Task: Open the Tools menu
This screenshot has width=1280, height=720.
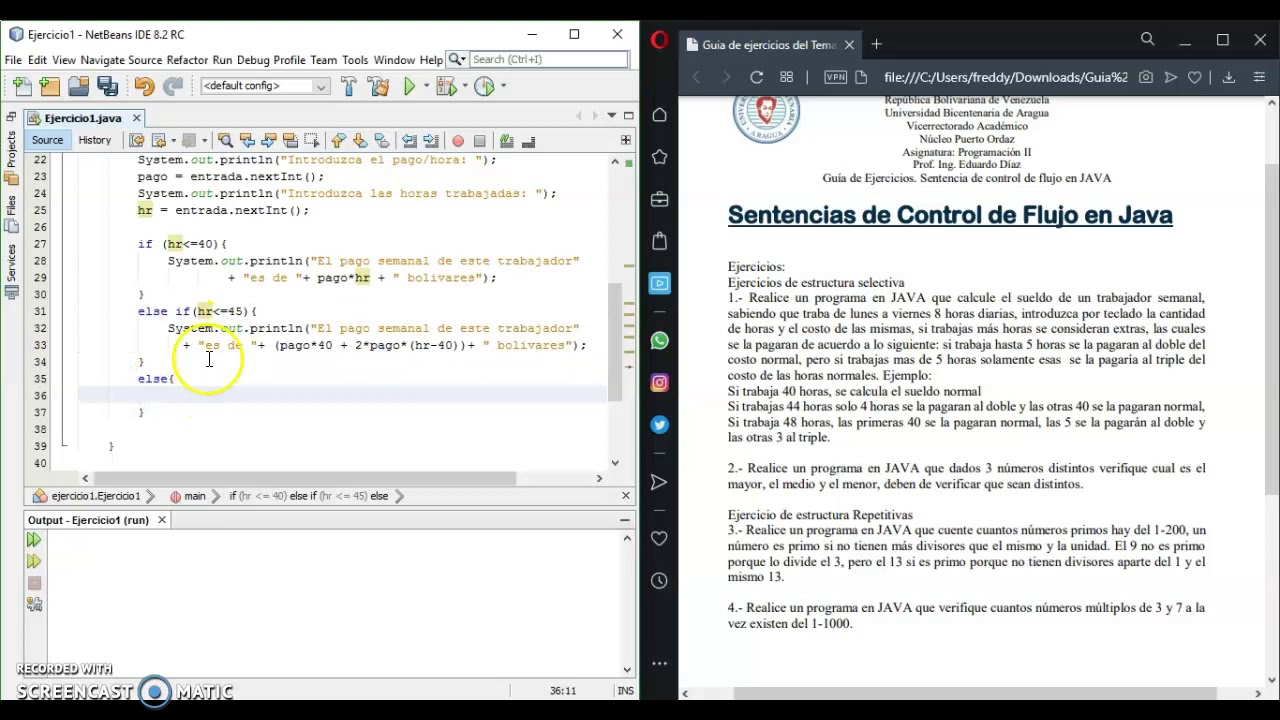Action: tap(355, 60)
